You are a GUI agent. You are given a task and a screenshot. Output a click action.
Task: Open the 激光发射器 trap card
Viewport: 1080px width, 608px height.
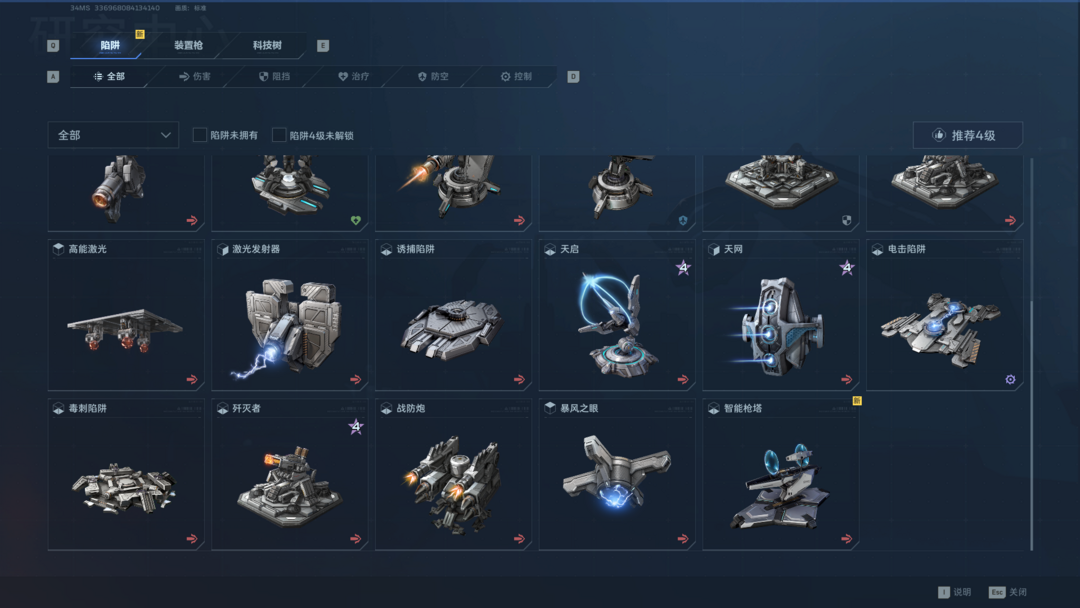[x=289, y=315]
